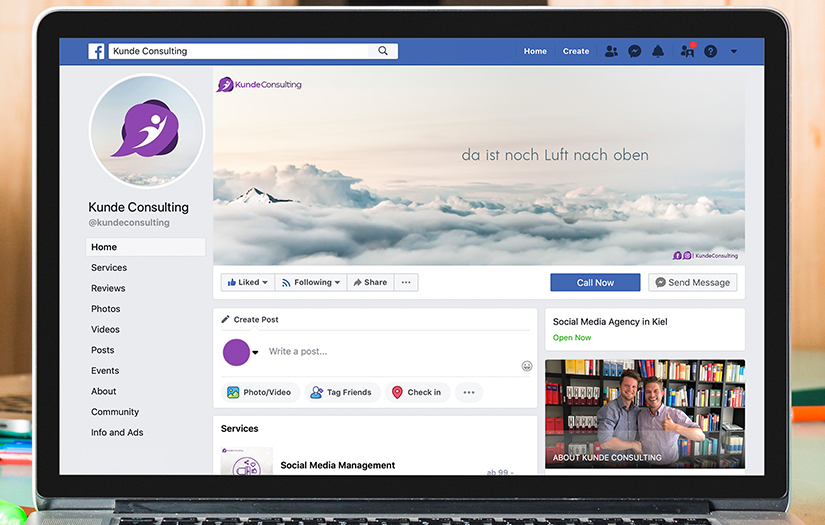The image size is (825, 525).
Task: Expand the account menu arrow
Action: [x=734, y=52]
